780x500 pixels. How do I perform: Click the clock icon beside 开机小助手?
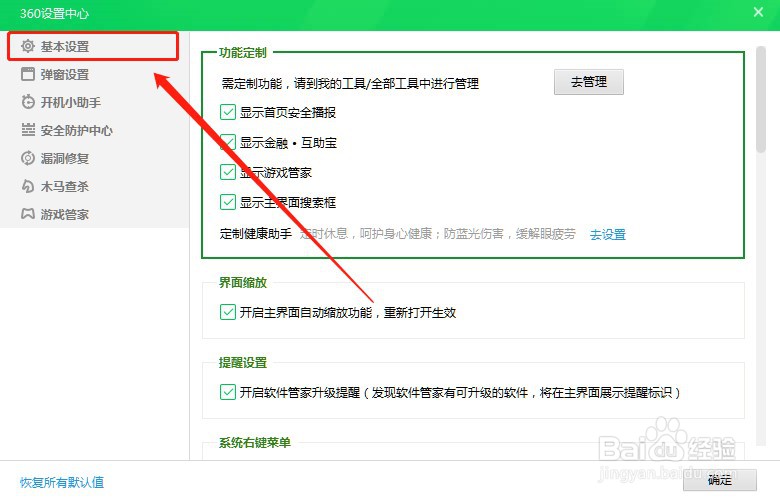28,102
